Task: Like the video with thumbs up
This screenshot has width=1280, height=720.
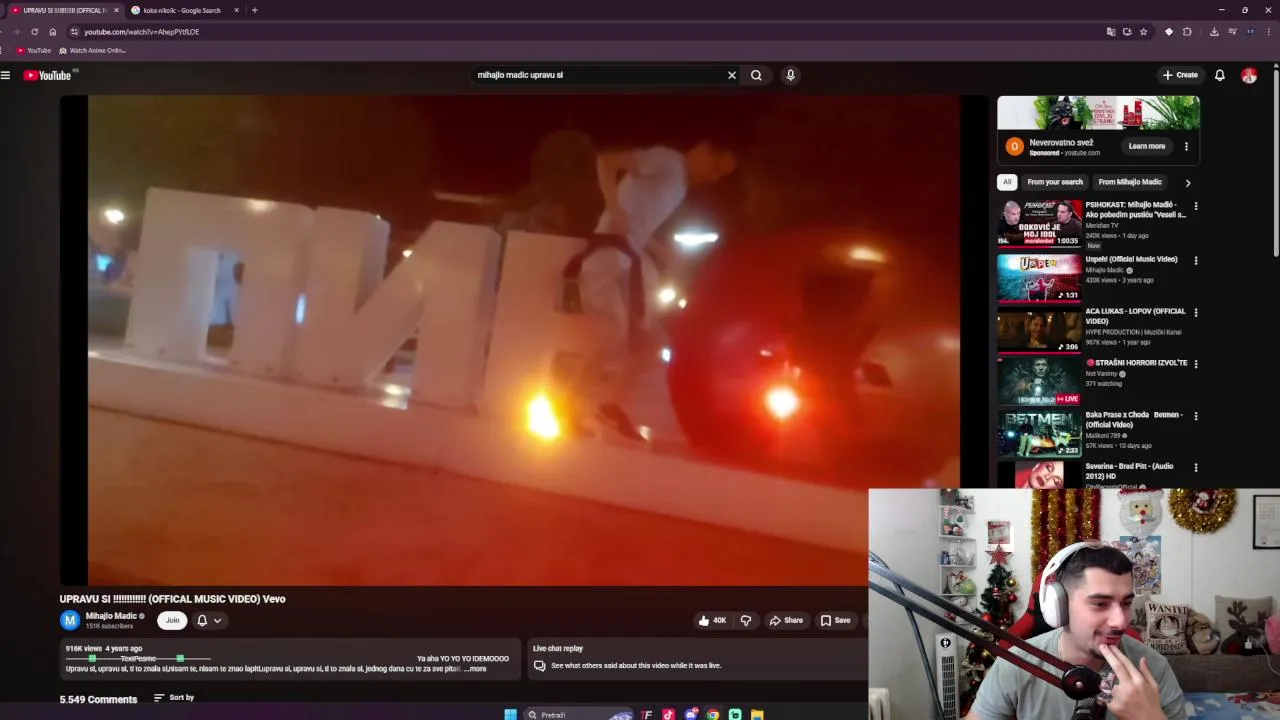Action: click(x=713, y=620)
